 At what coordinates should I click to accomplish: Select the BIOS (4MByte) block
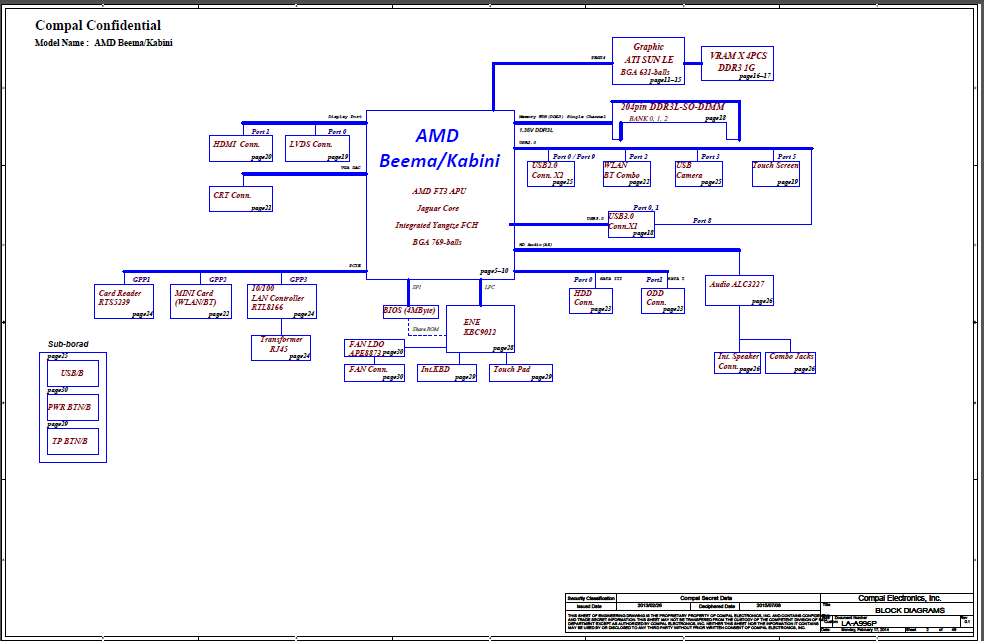click(x=410, y=311)
